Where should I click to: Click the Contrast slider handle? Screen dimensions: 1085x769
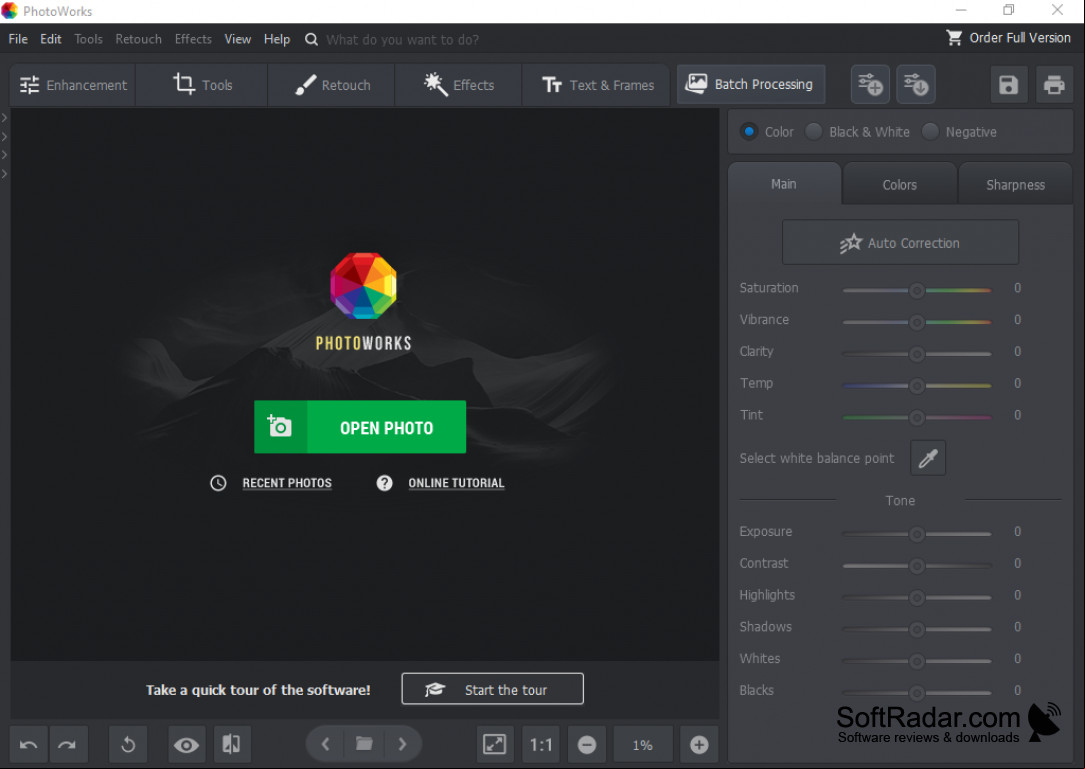tap(917, 566)
